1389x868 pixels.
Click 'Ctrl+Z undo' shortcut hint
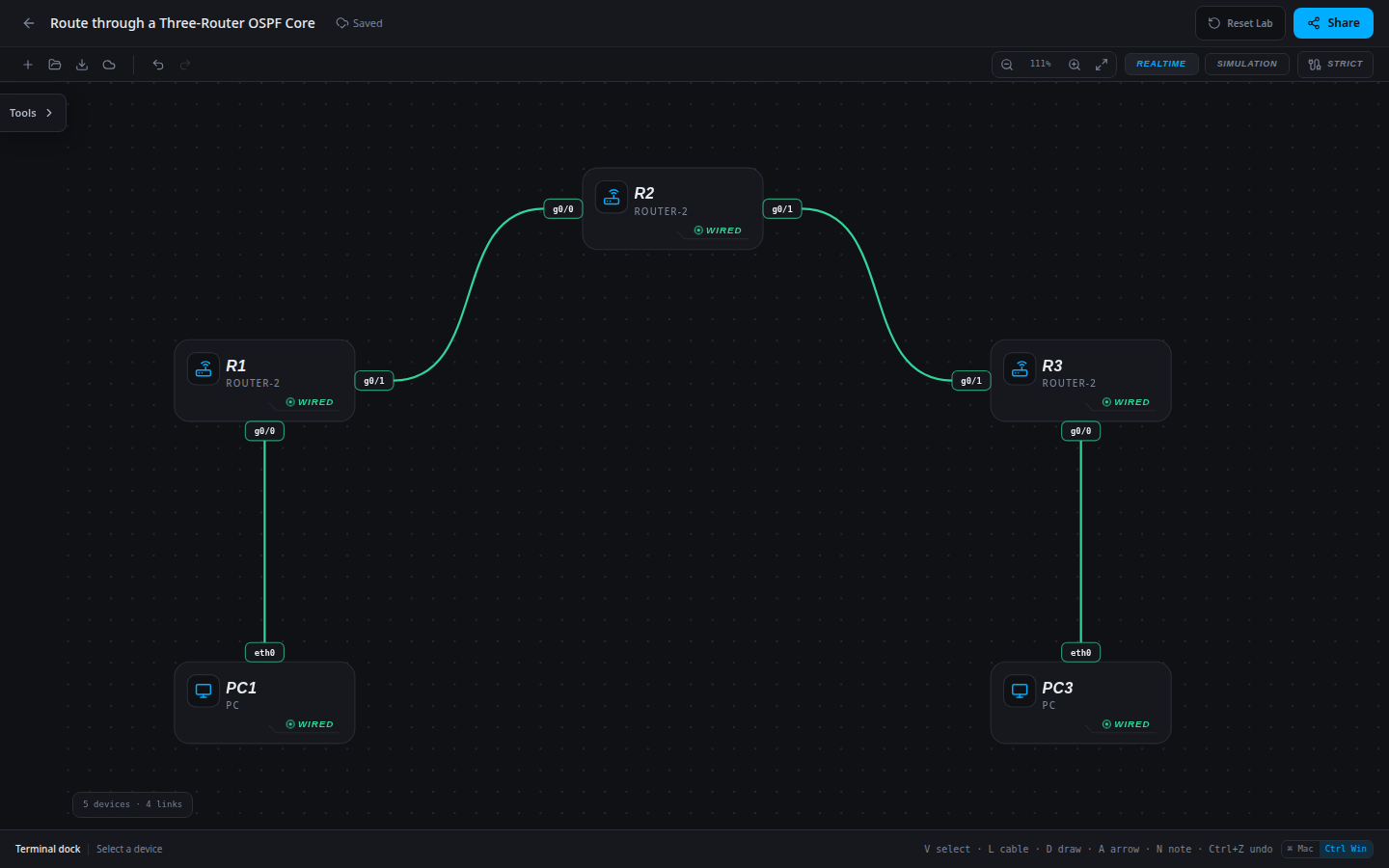coord(1240,849)
